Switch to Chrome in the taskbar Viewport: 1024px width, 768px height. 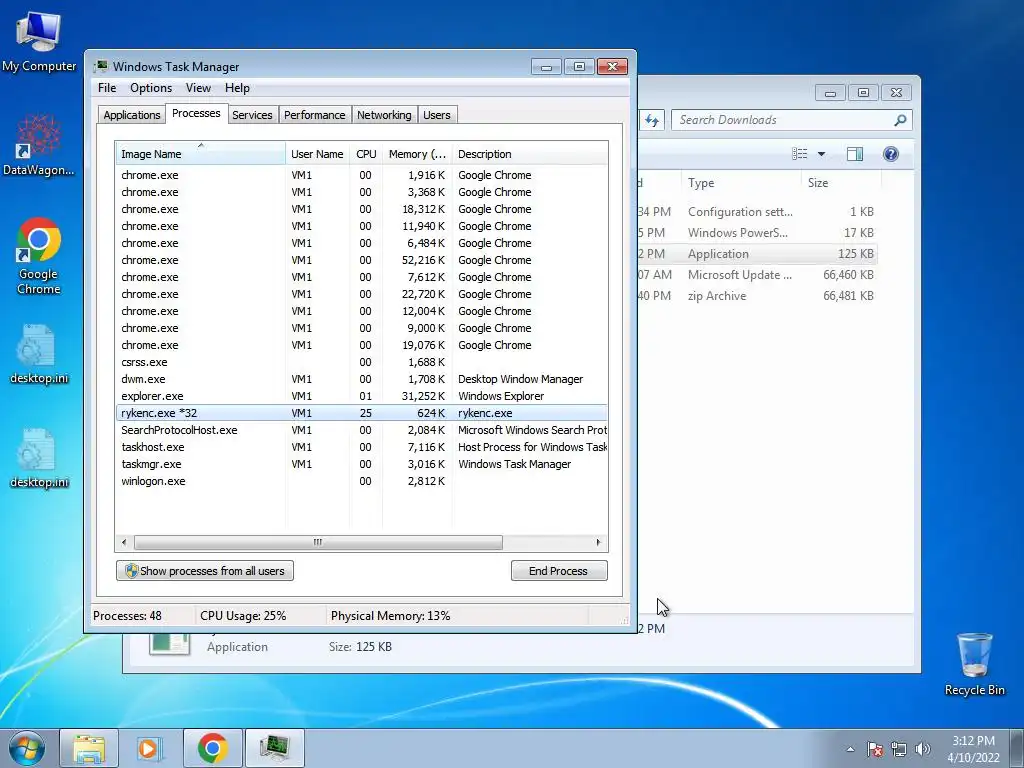(213, 748)
